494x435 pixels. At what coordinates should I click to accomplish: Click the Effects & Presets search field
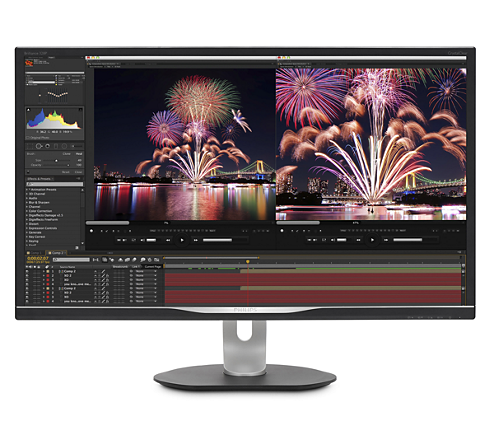[x=55, y=184]
